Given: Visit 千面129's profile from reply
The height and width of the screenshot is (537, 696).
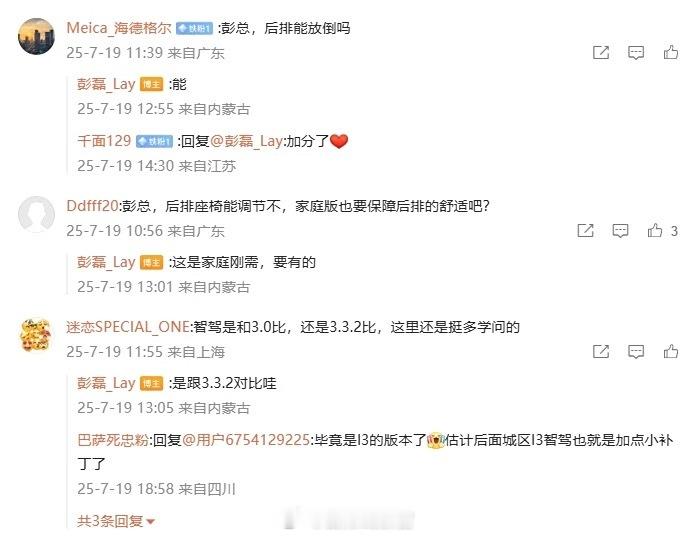Looking at the screenshot, I should (104, 141).
